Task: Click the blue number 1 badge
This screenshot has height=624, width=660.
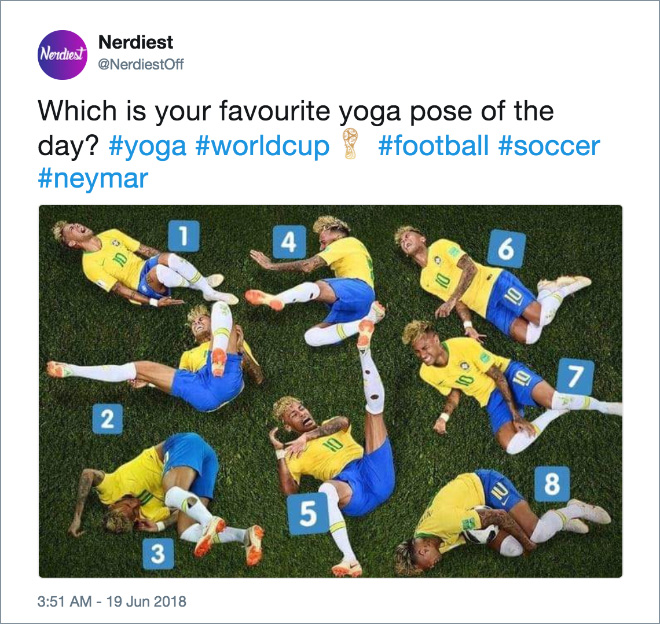Action: (x=184, y=236)
